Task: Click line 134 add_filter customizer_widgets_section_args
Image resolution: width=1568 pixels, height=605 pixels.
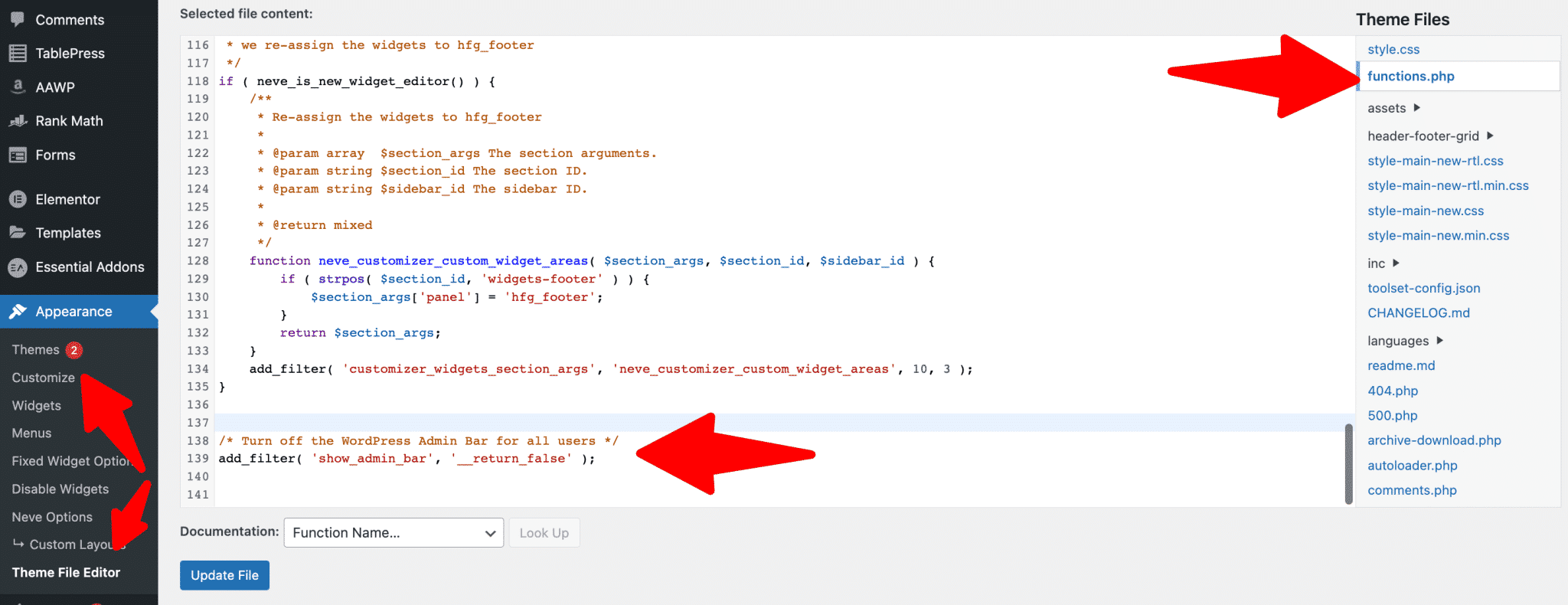Action: [611, 369]
